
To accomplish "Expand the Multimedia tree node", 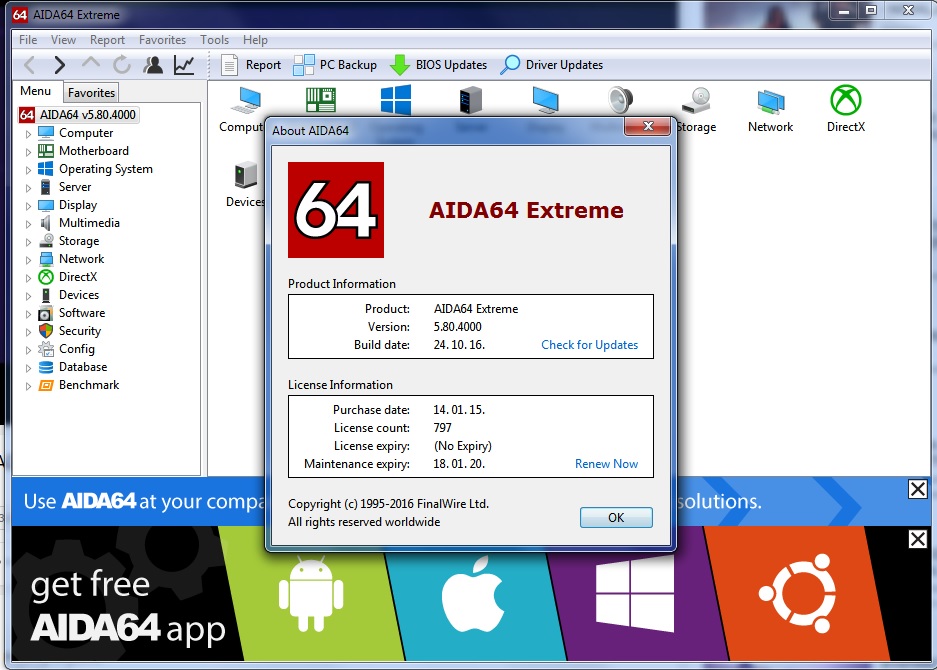I will pyautogui.click(x=28, y=224).
